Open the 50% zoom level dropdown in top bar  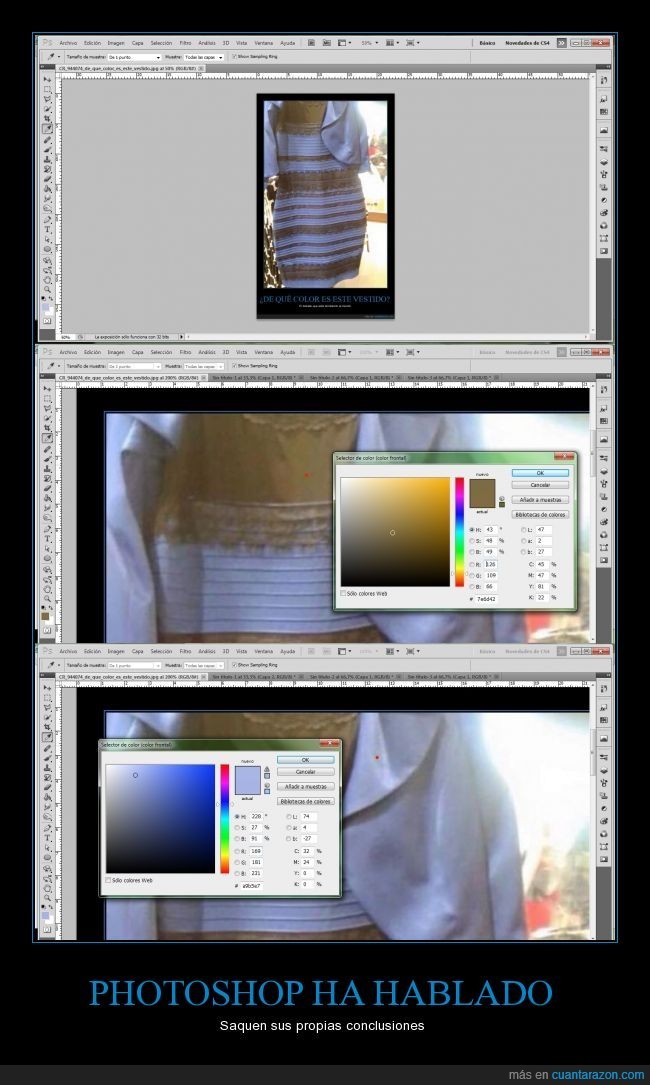(x=370, y=43)
